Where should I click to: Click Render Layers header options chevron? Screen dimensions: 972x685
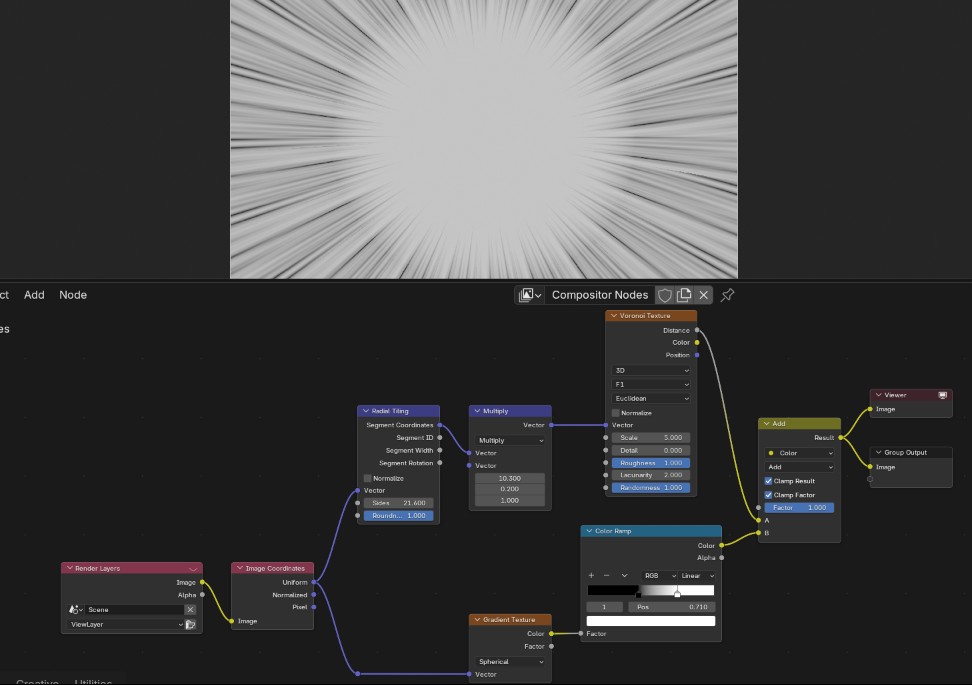point(193,568)
